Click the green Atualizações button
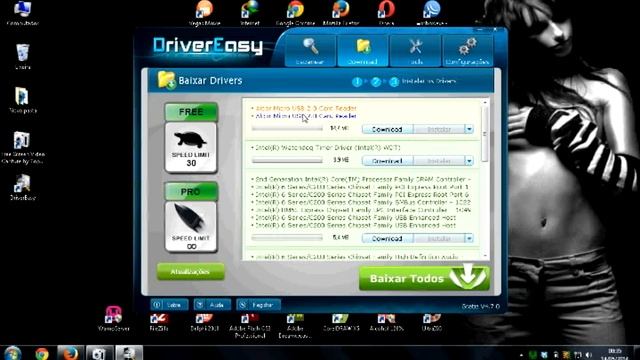Viewport: 640px width, 360px height. [191, 272]
